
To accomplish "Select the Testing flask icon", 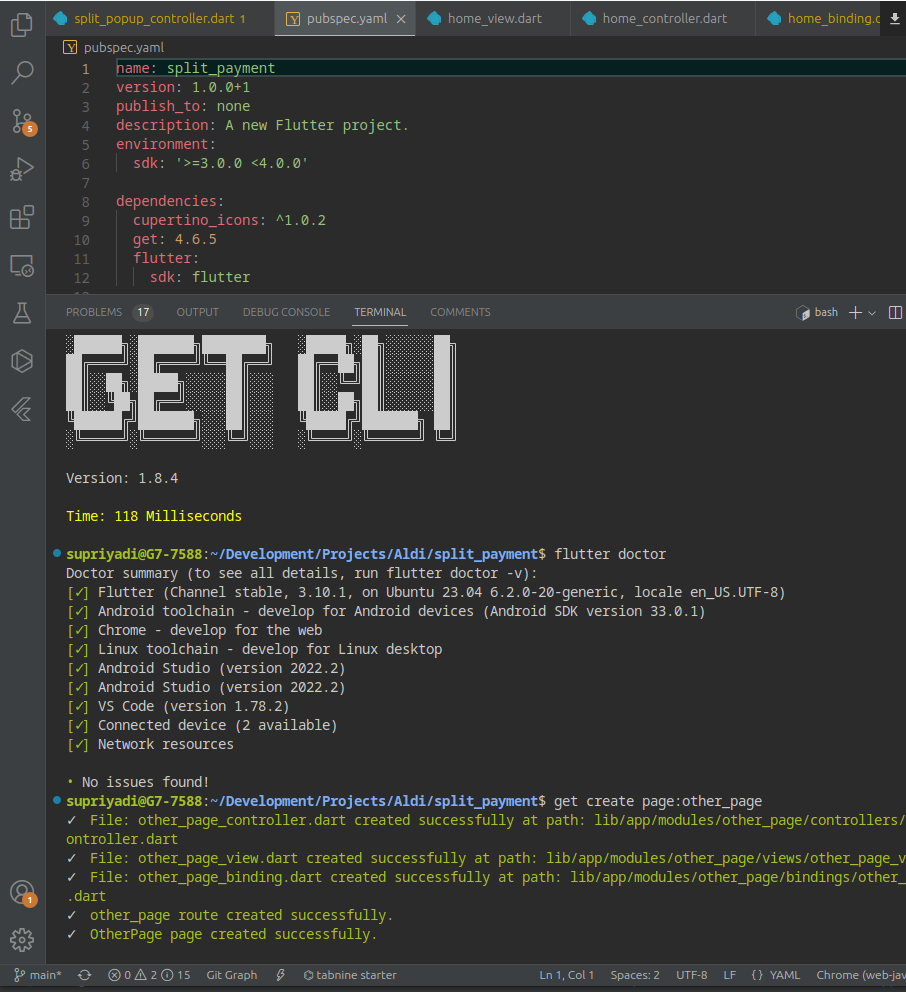I will (x=21, y=313).
